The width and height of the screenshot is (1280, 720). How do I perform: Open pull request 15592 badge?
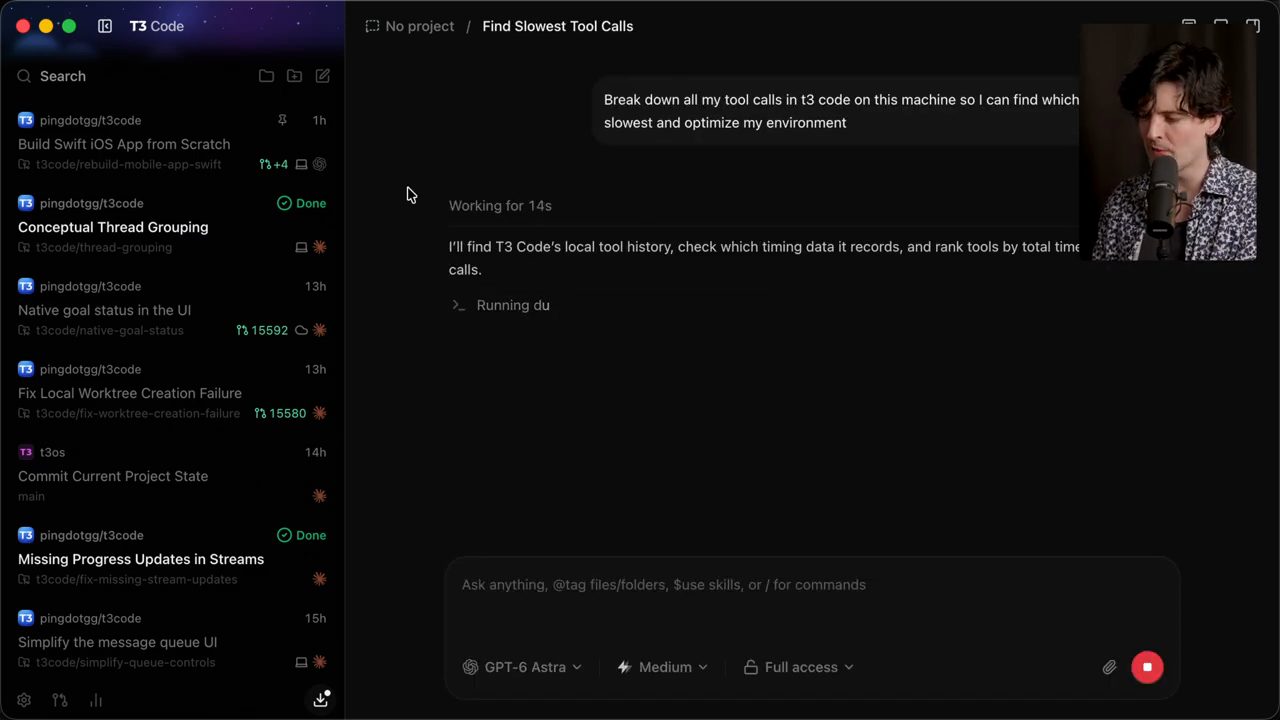262,330
